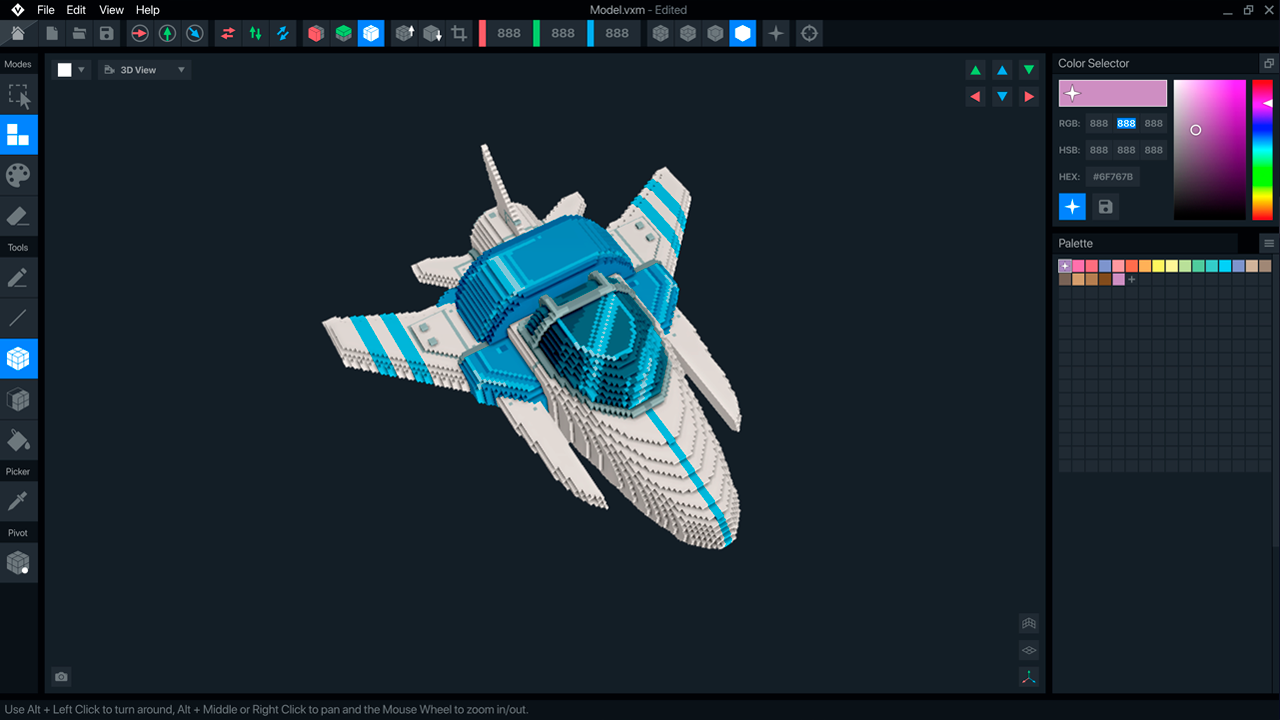Activate the eyedropper color picker

[18, 501]
